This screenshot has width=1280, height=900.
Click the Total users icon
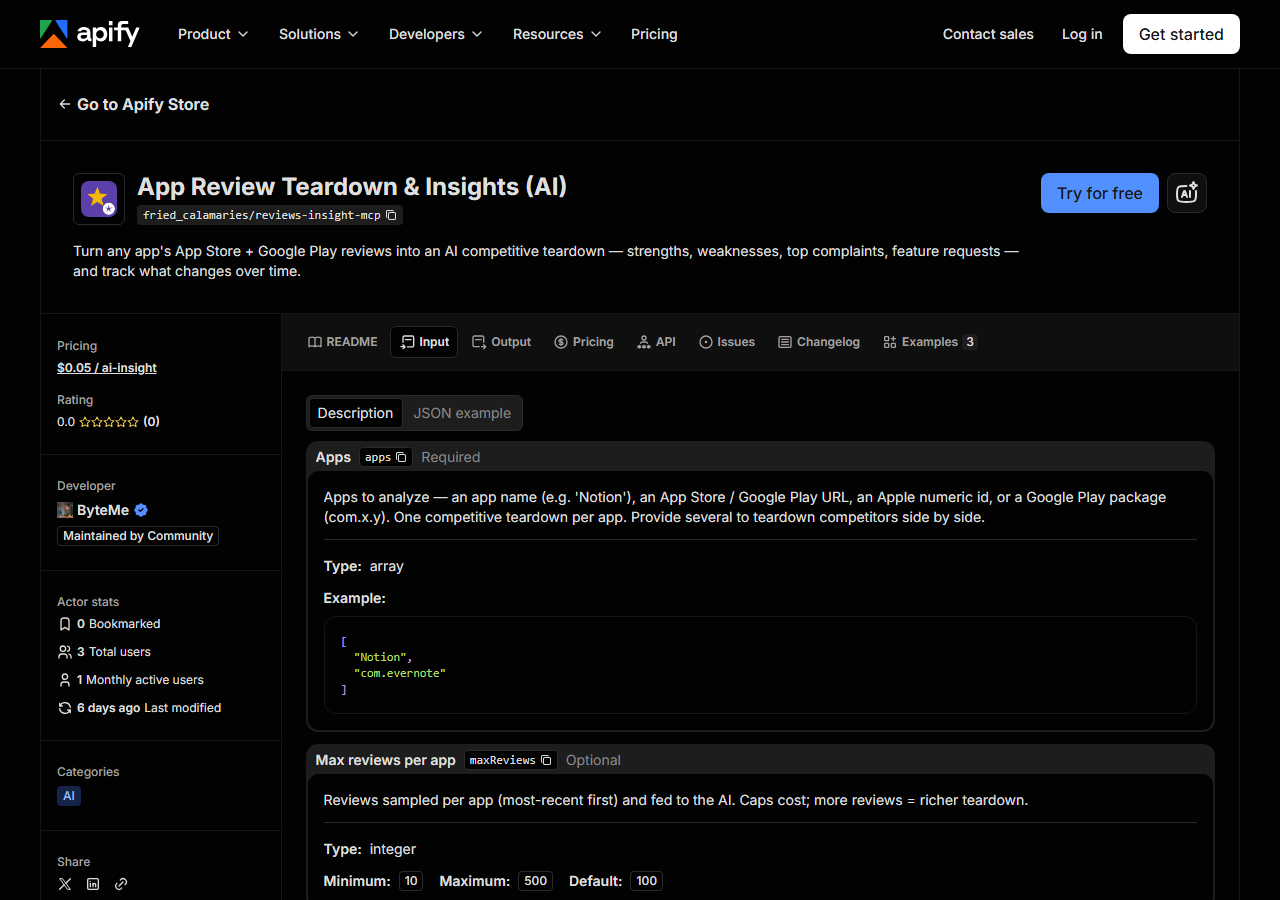pyautogui.click(x=65, y=652)
